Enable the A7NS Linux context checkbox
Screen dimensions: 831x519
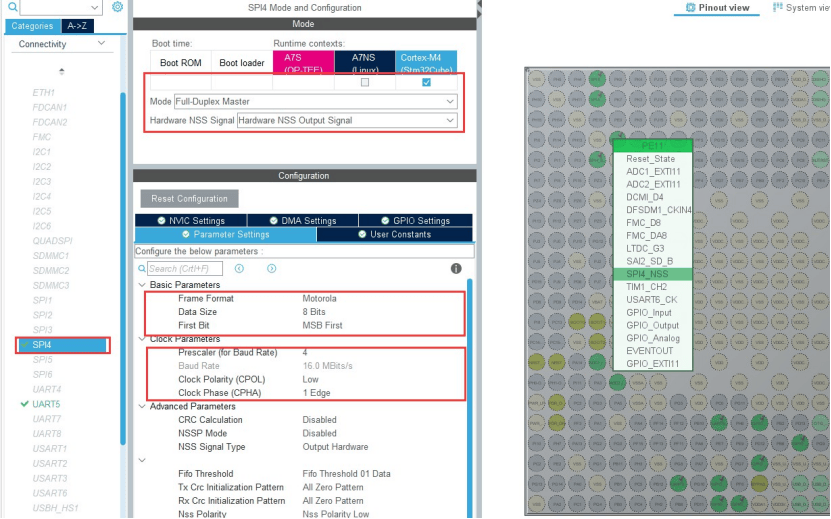pos(365,82)
